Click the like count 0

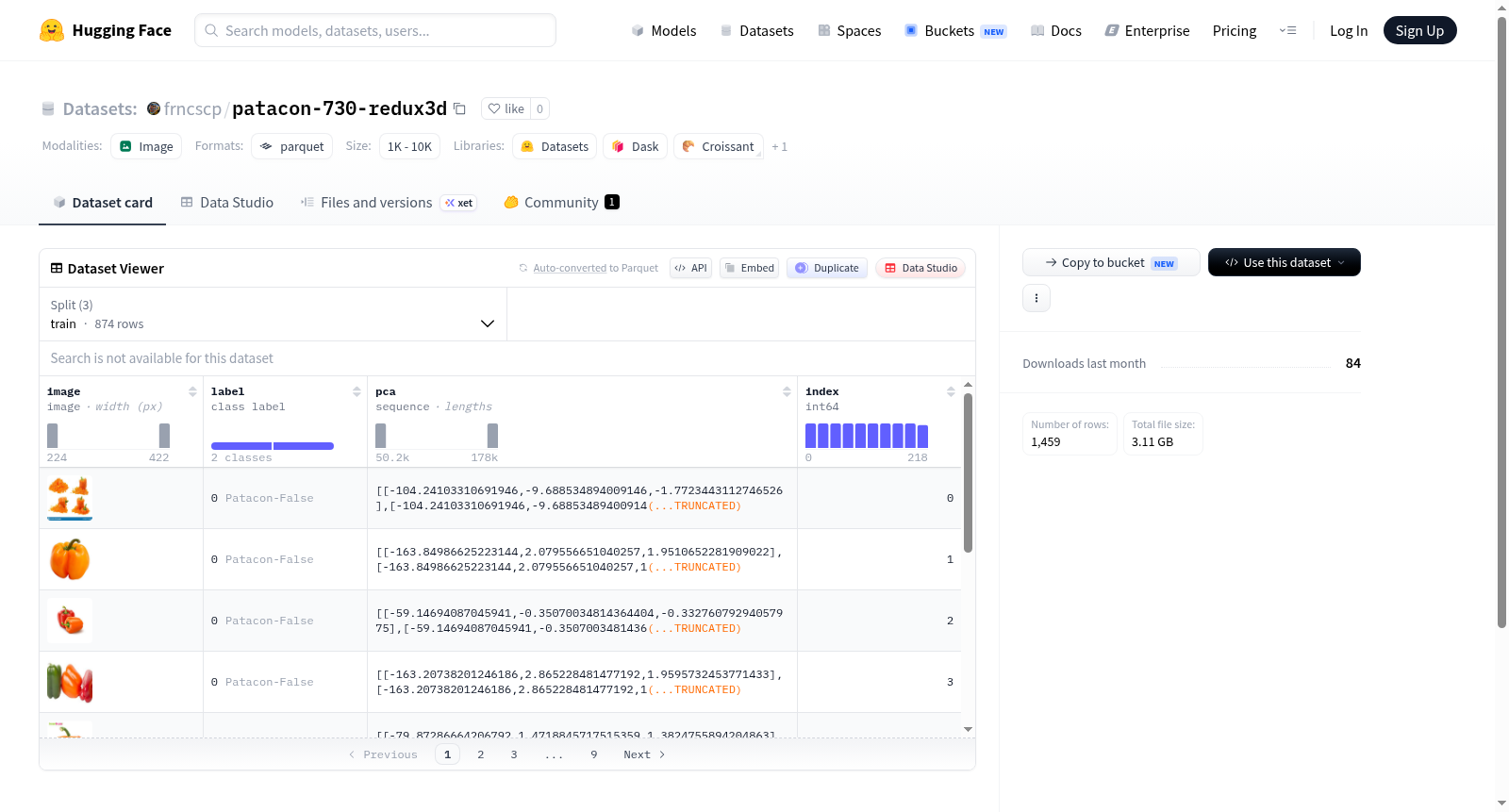[x=539, y=108]
